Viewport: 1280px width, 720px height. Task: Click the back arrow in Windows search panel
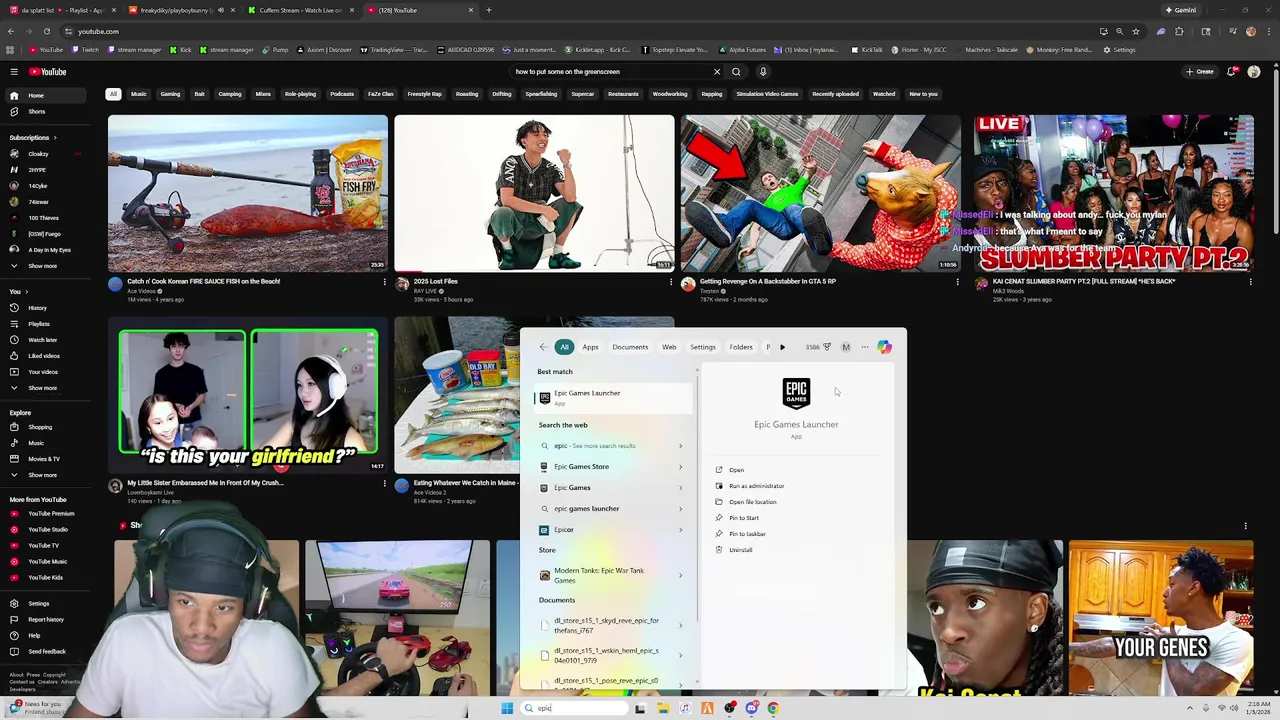point(543,347)
